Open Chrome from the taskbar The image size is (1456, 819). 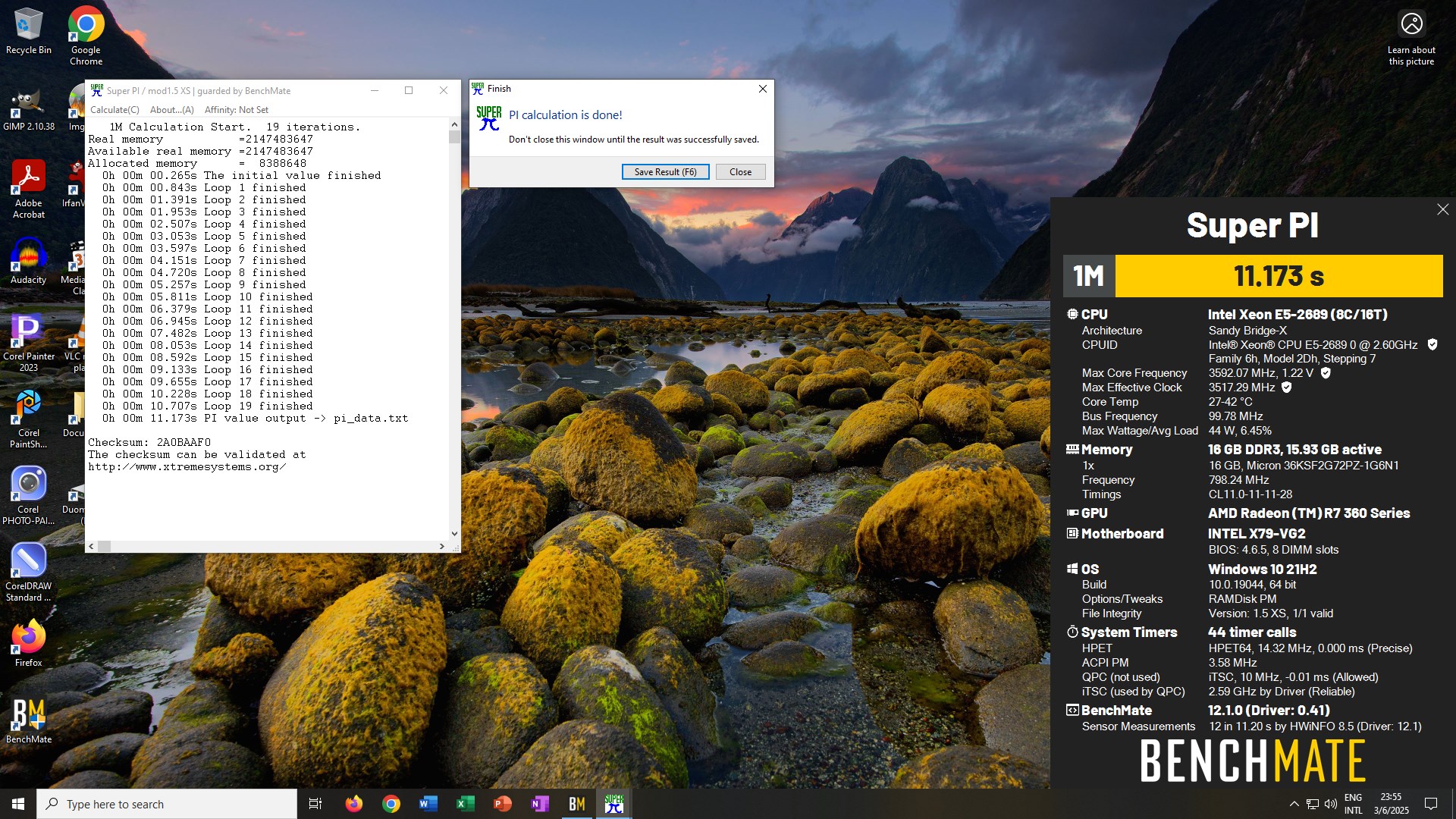pos(391,804)
